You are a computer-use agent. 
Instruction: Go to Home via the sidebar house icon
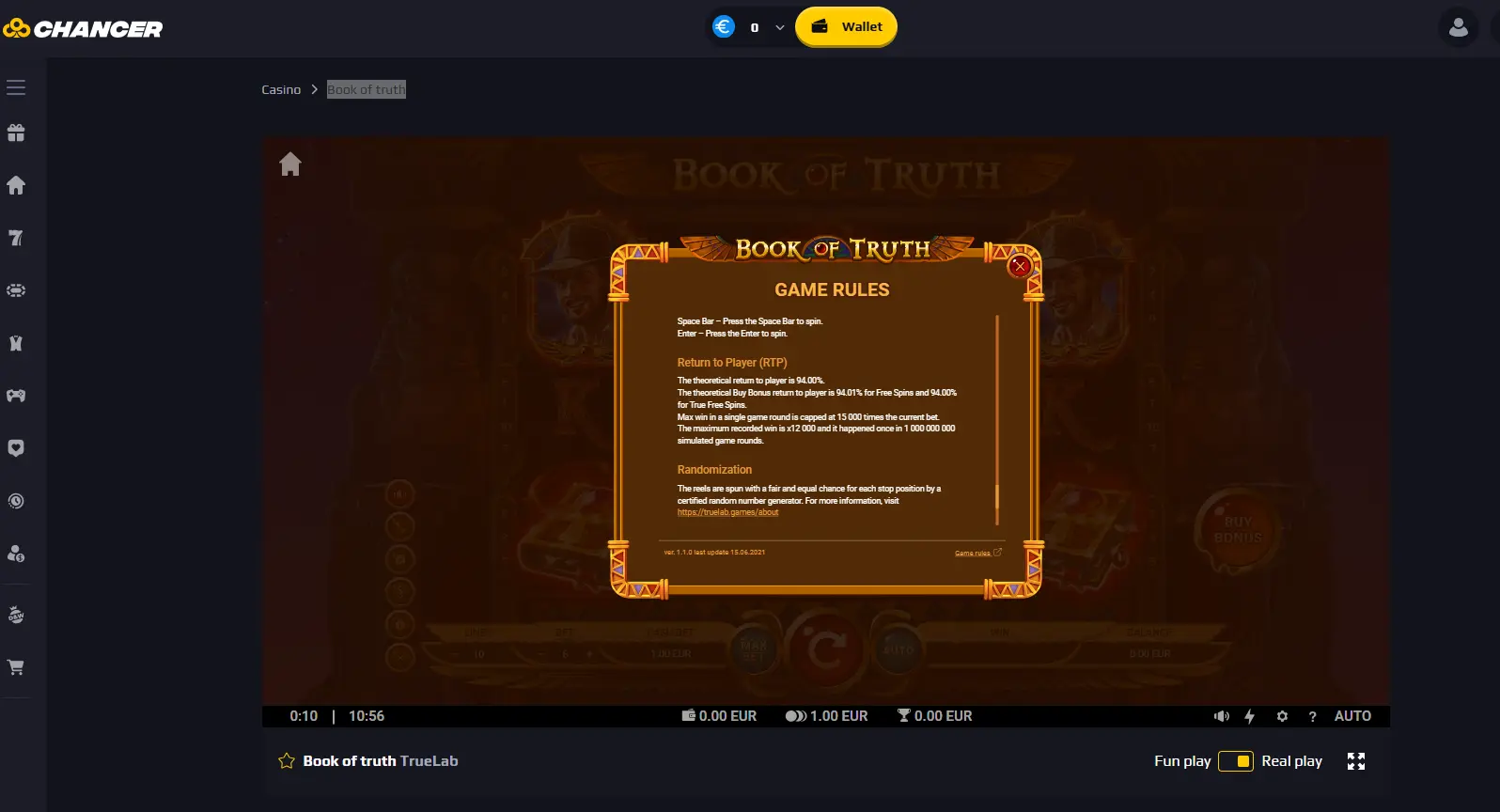16,185
